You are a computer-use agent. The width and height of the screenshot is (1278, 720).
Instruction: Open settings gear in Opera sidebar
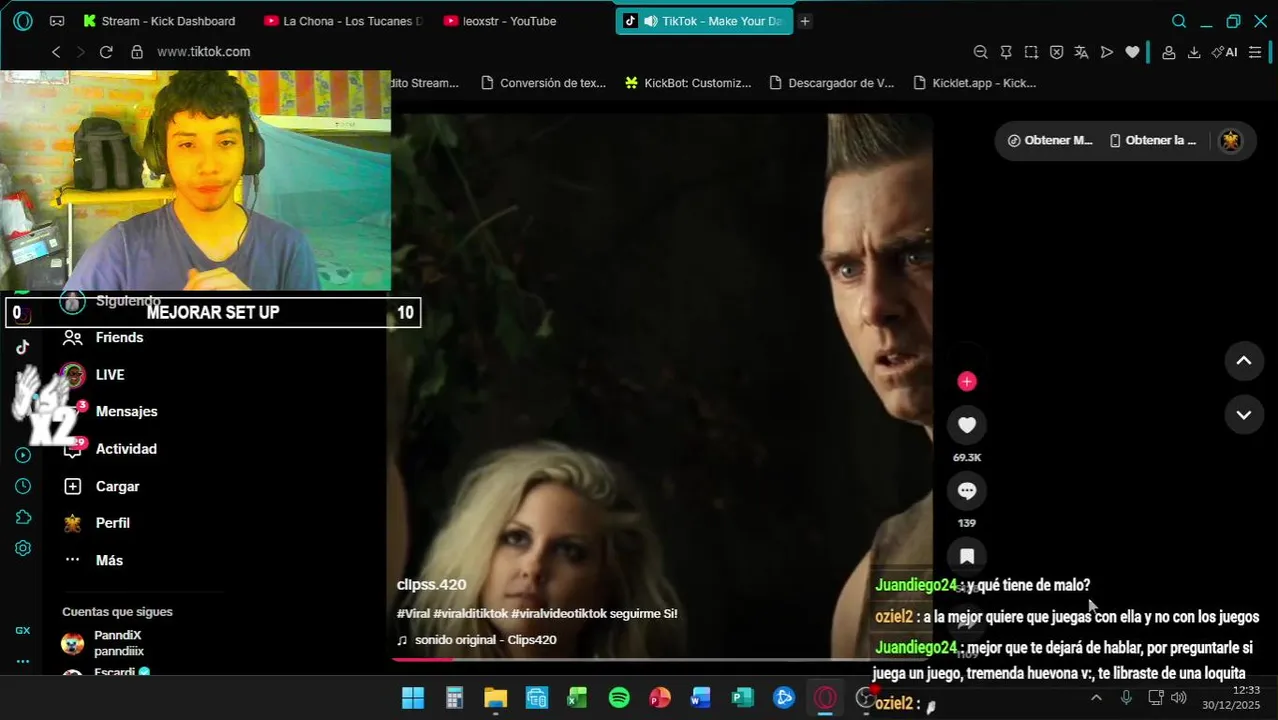(x=23, y=548)
